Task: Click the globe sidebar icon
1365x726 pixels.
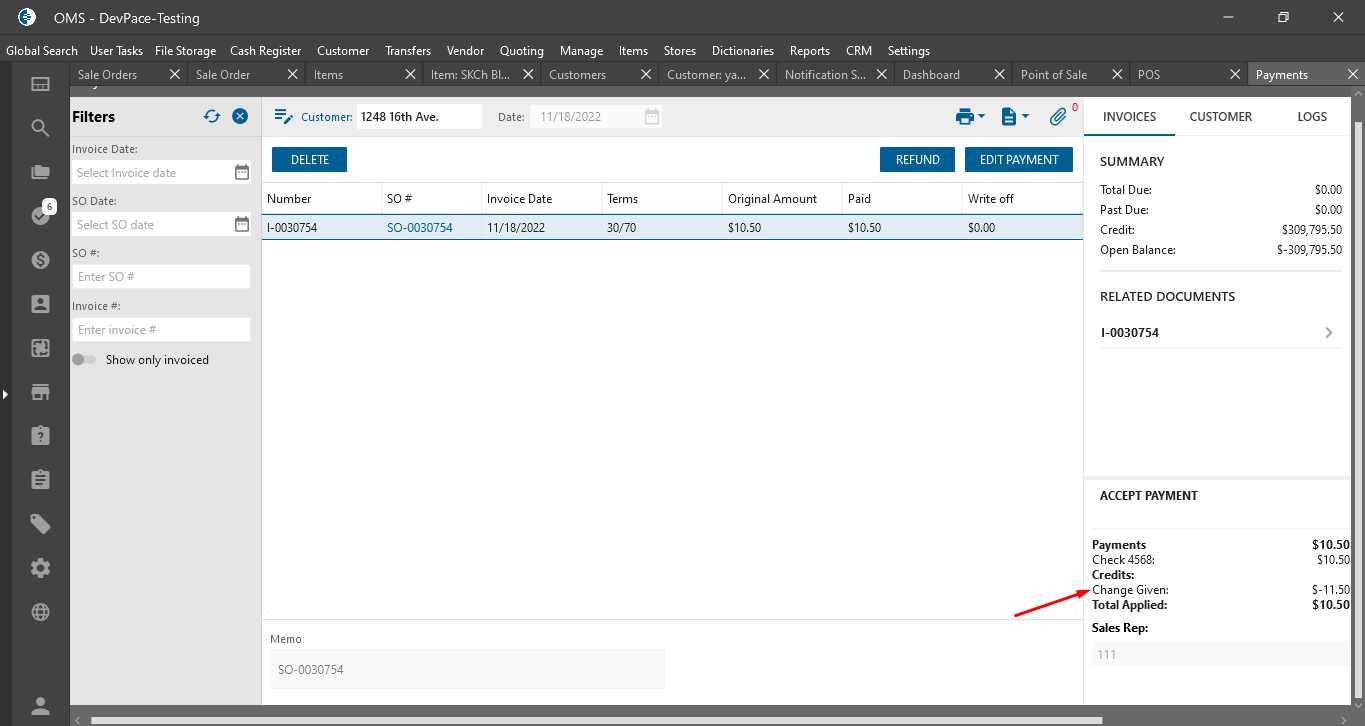Action: pos(40,612)
